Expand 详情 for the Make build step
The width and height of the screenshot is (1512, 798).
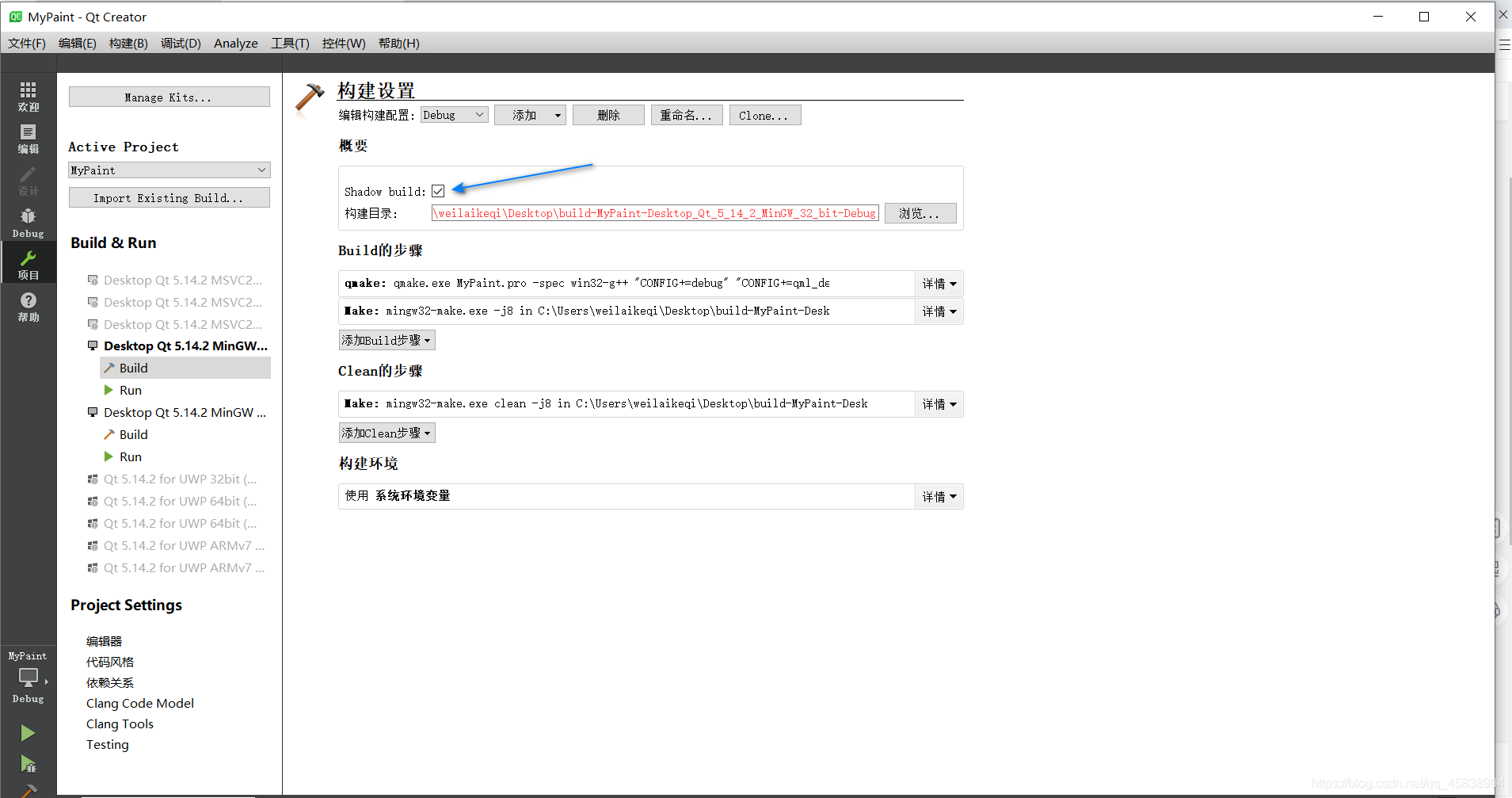939,311
